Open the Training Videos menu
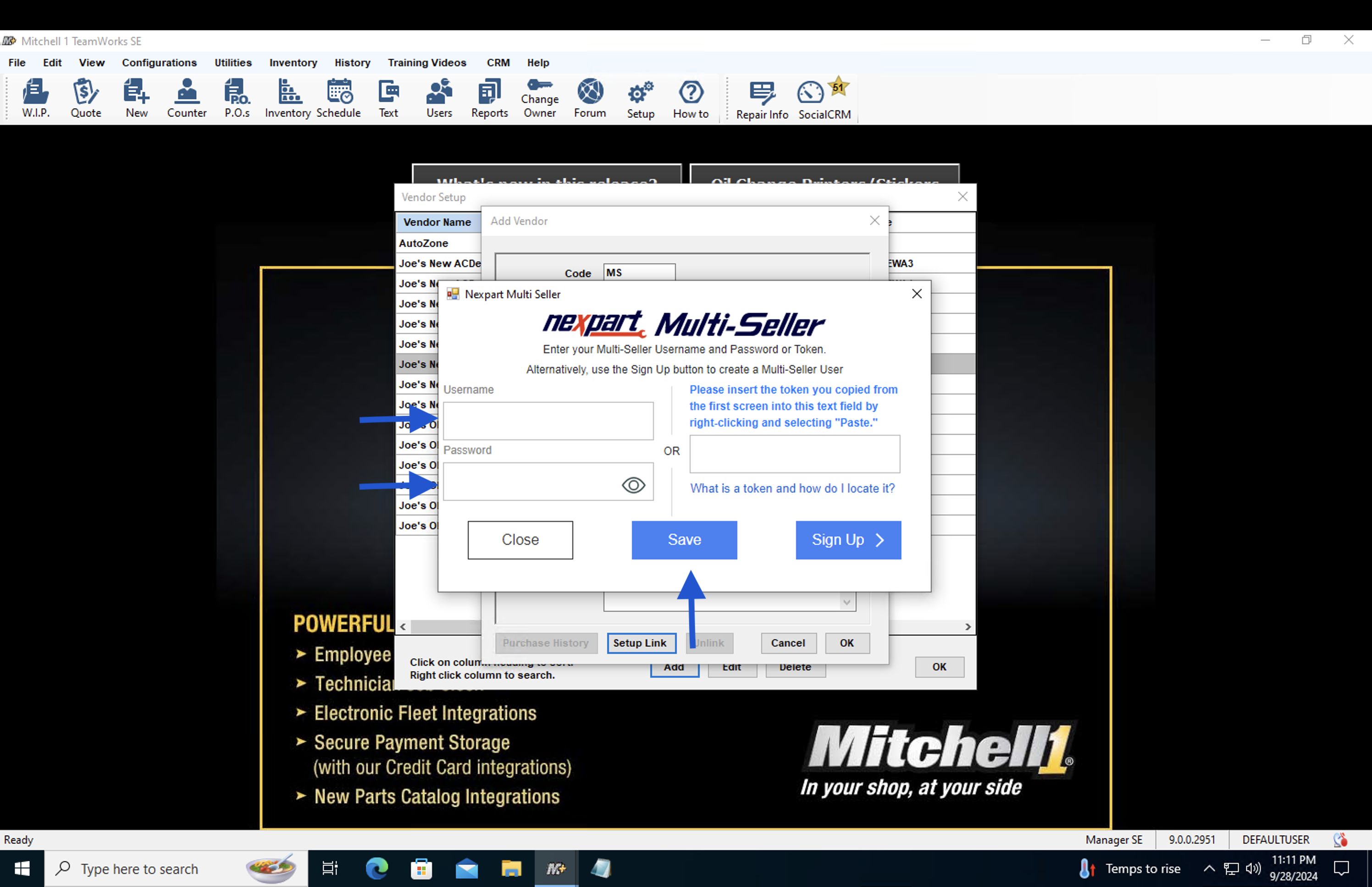Screen dimensions: 1372x887 [x=427, y=62]
